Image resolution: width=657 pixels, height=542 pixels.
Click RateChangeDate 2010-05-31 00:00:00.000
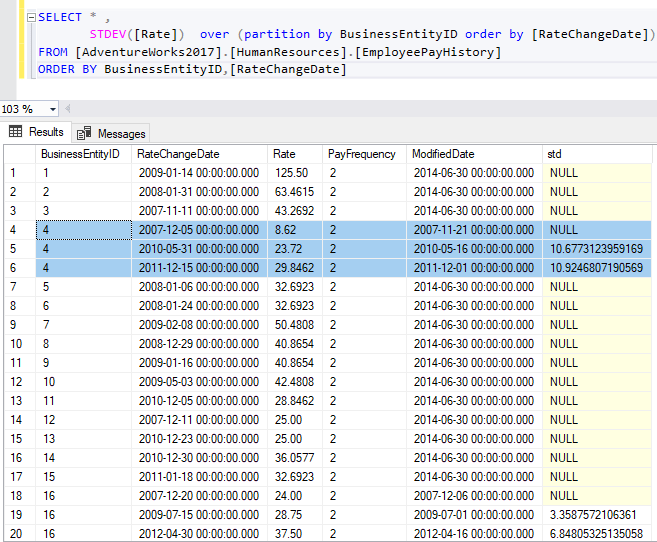(199, 249)
